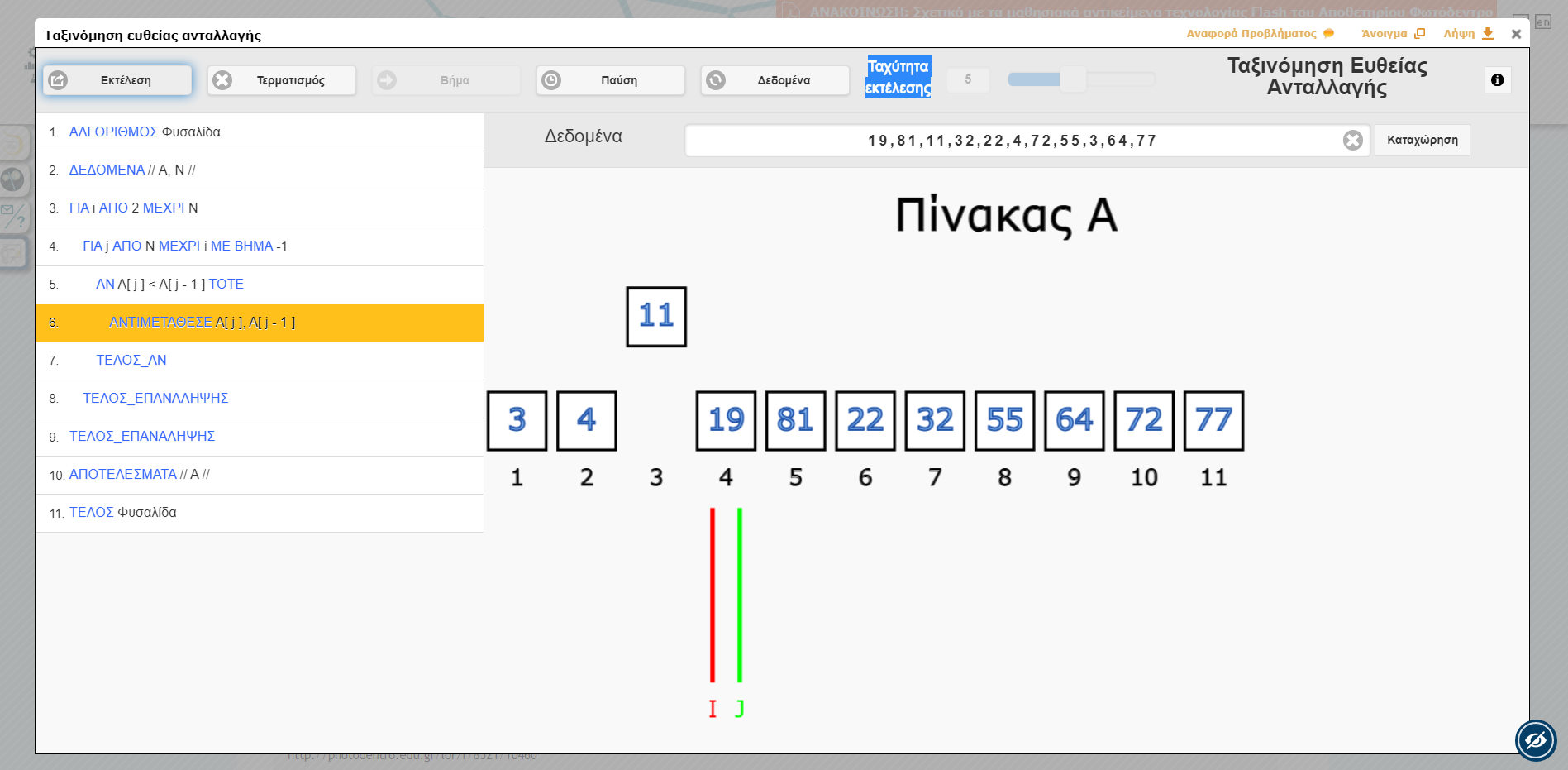Click the Άνοιγμα open-in-new-window link

(1392, 34)
